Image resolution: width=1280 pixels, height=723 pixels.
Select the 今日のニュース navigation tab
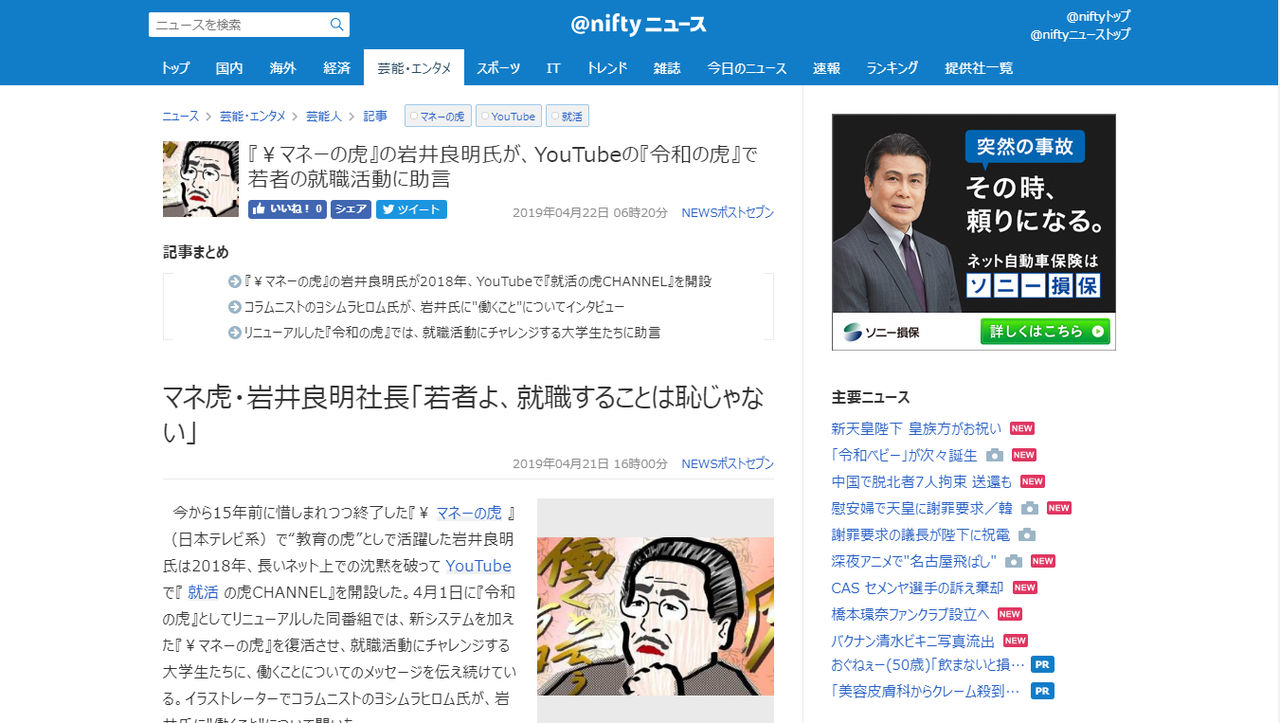(747, 68)
